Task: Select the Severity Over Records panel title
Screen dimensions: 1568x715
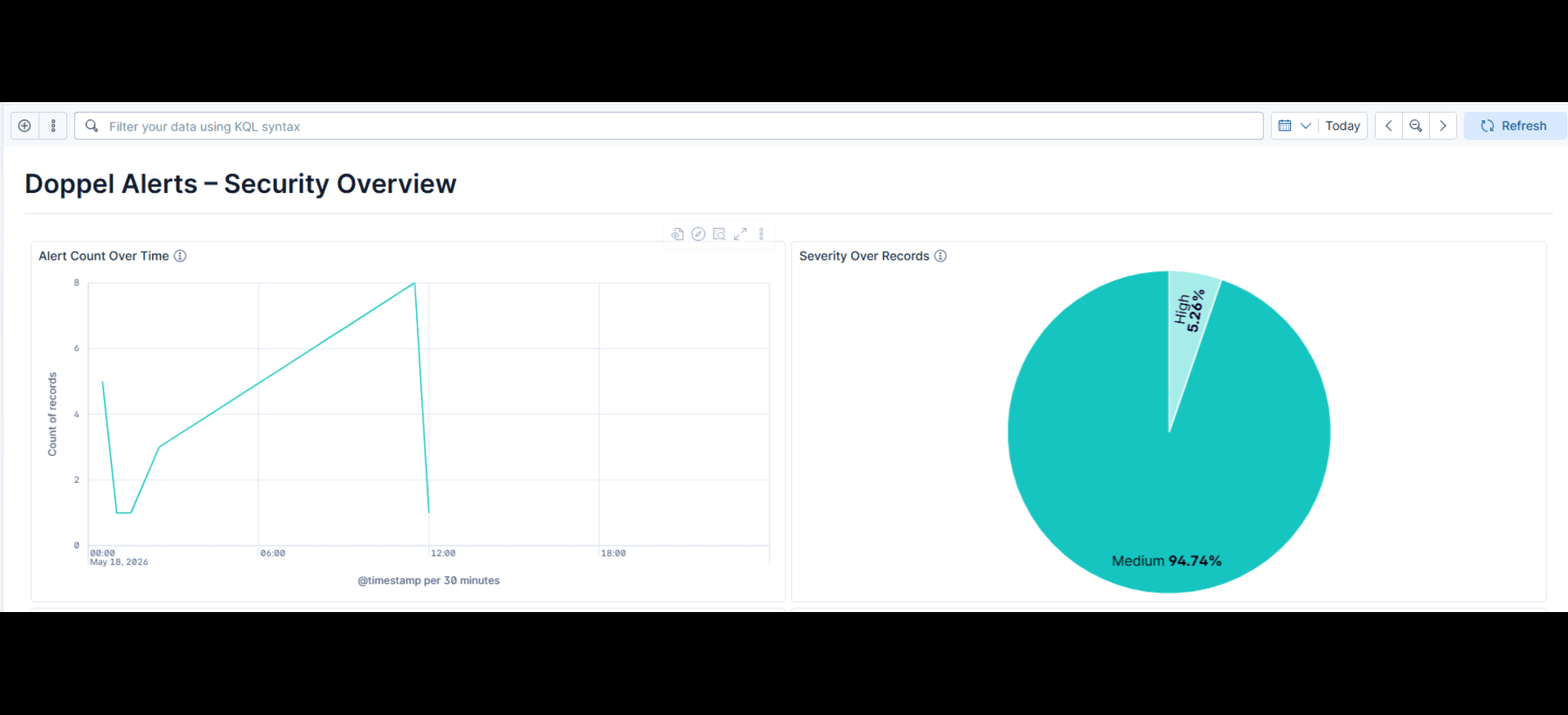Action: [864, 256]
